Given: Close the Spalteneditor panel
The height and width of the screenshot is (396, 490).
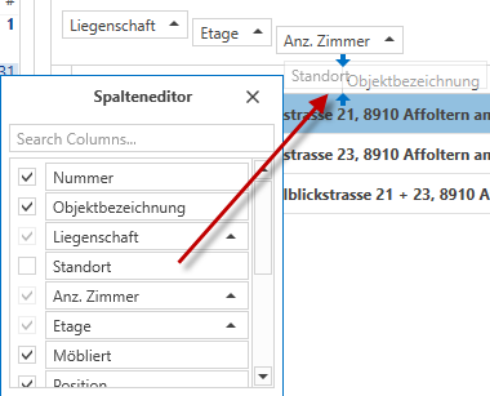Looking at the screenshot, I should pos(252,97).
